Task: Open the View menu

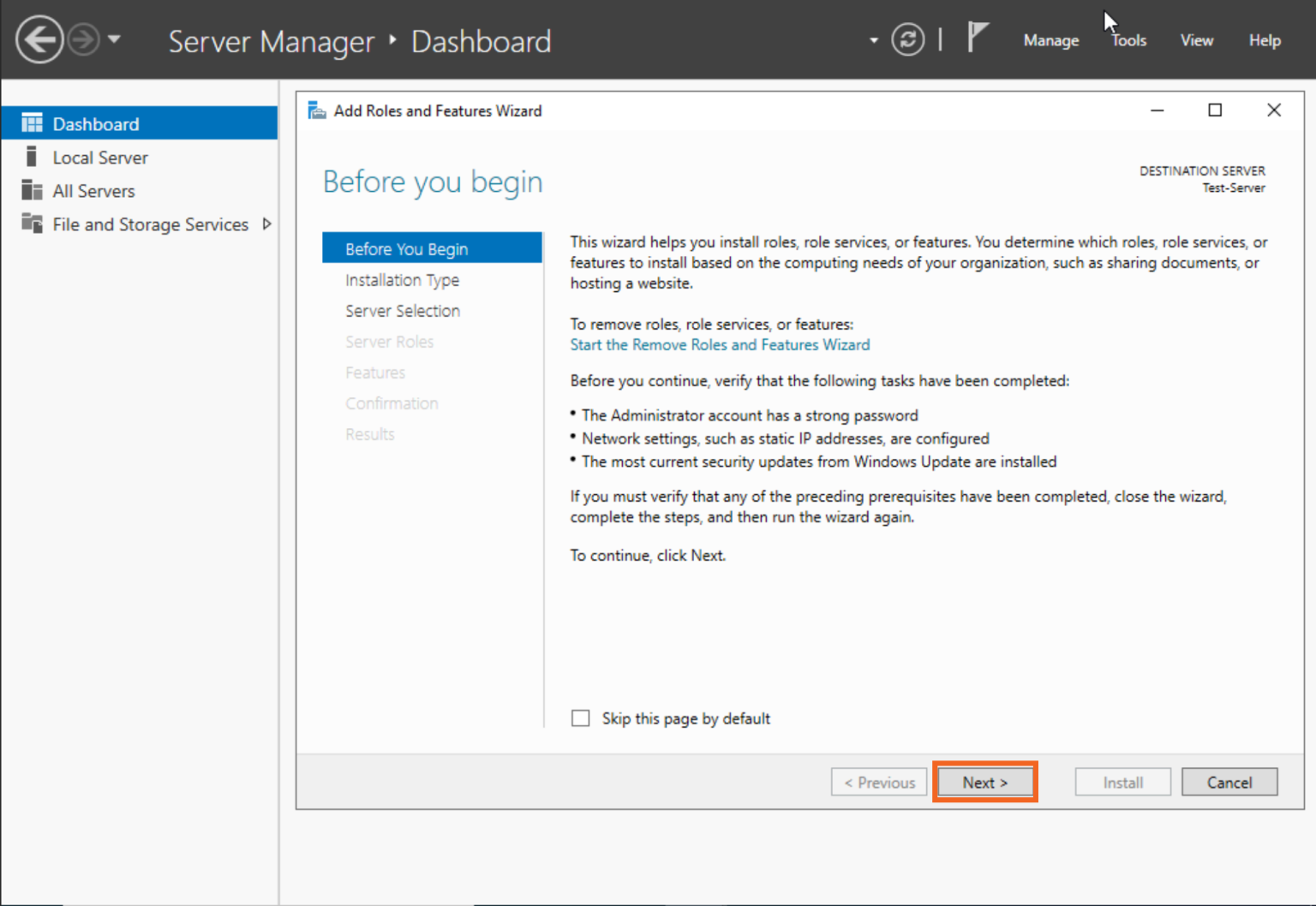Action: pos(1196,40)
